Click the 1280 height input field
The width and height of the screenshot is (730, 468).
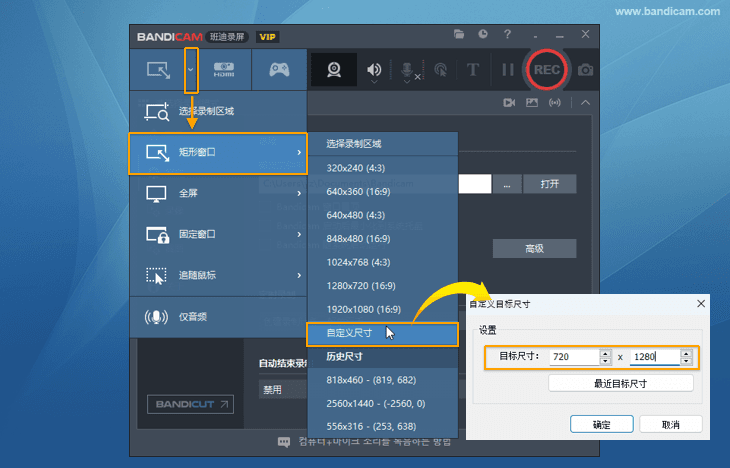coord(653,356)
